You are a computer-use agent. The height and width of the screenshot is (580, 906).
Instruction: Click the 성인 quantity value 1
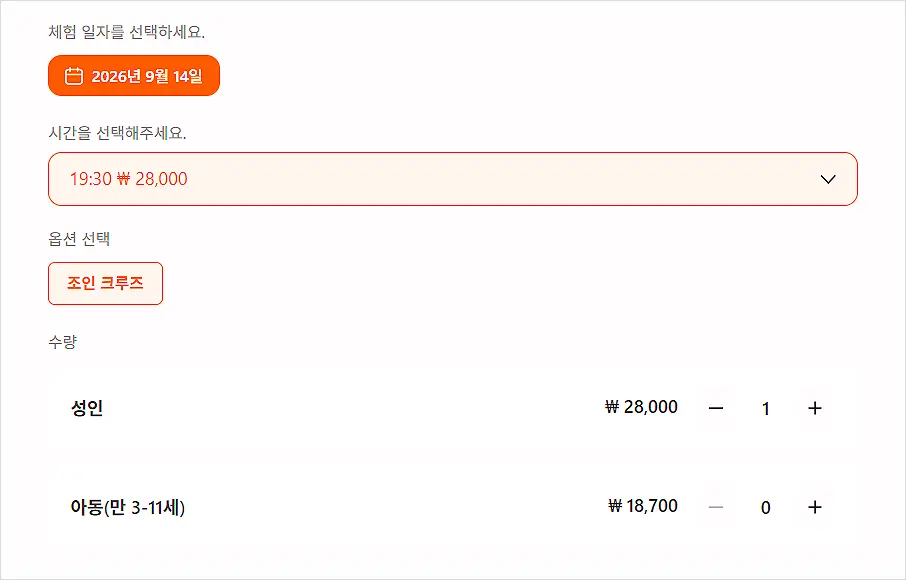pos(766,409)
